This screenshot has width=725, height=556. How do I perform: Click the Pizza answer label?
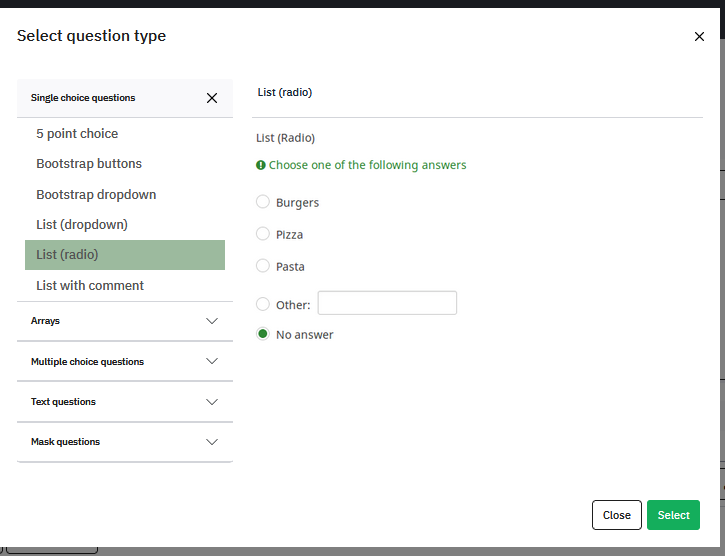pyautogui.click(x=289, y=235)
